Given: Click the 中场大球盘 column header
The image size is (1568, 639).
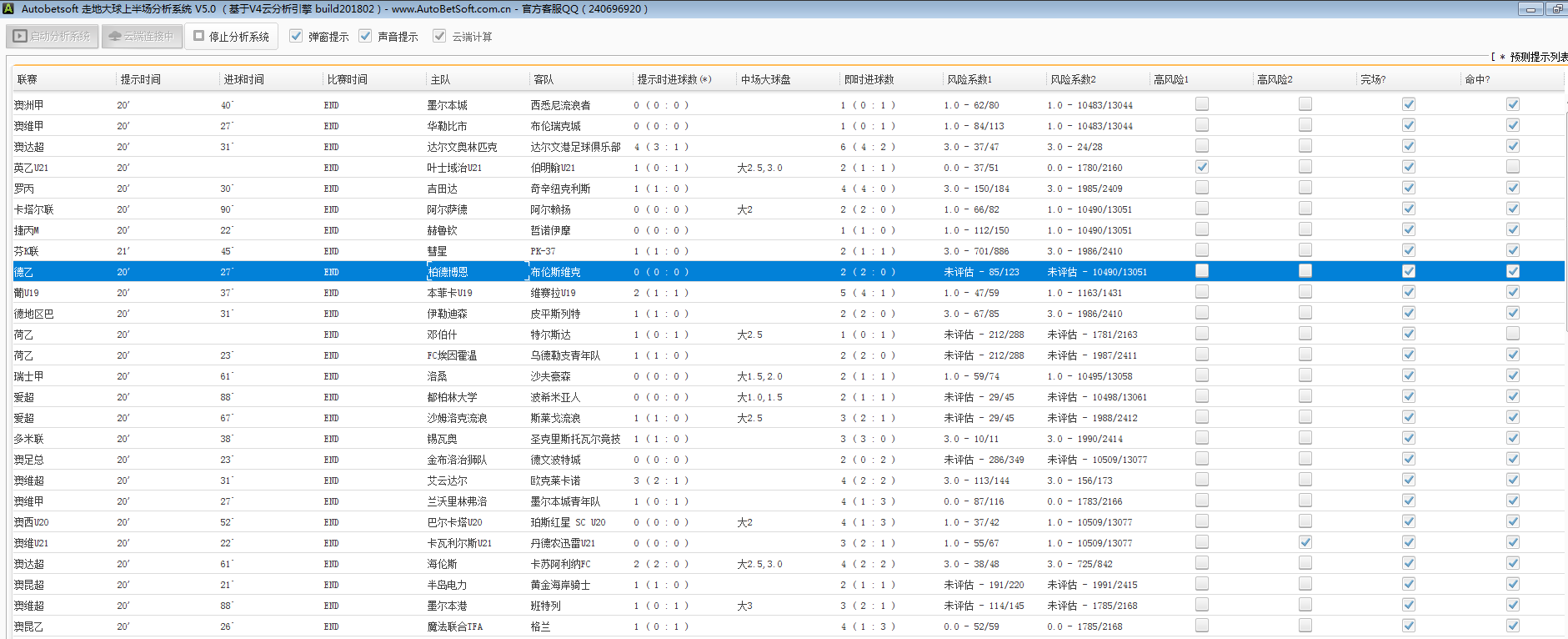Looking at the screenshot, I should pyautogui.click(x=765, y=79).
